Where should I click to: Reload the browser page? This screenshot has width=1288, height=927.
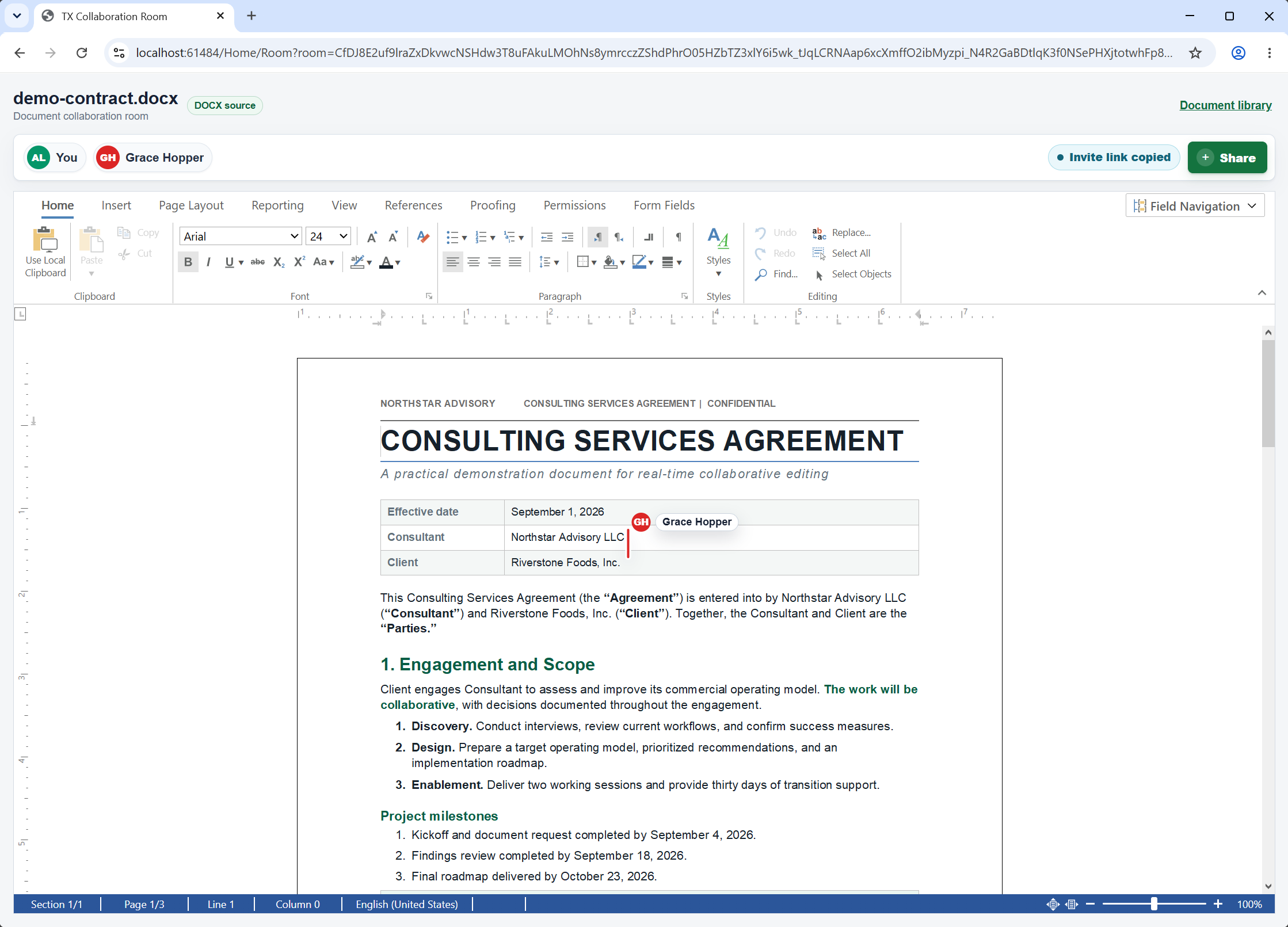point(82,53)
